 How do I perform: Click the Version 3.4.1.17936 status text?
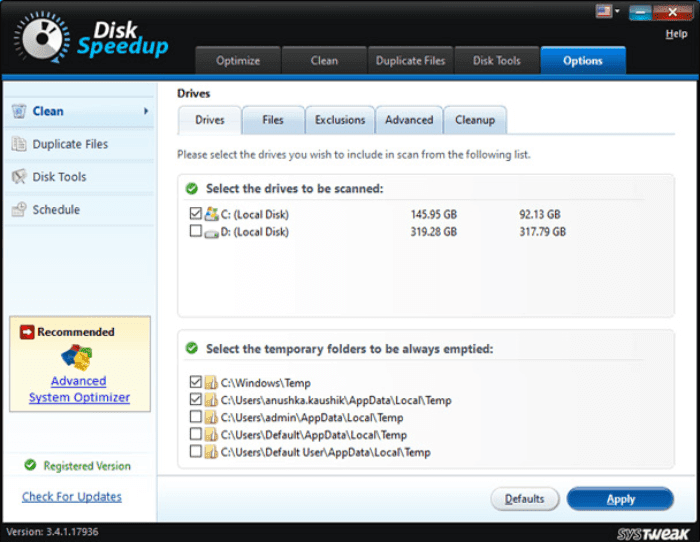click(x=52, y=532)
